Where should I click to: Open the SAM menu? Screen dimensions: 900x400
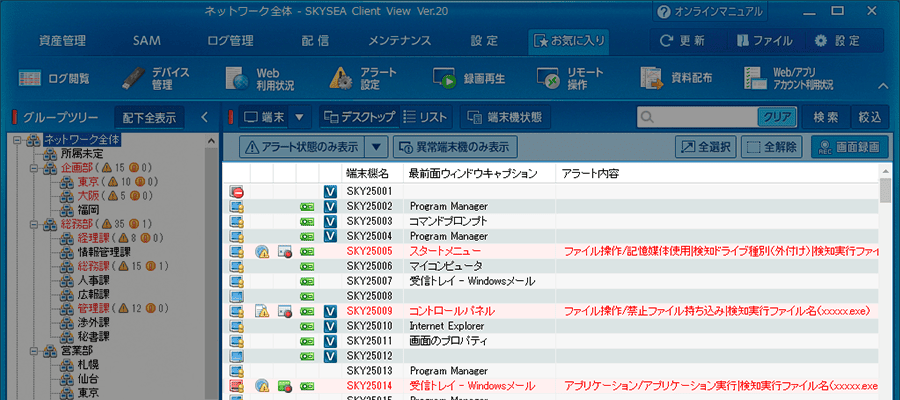[x=146, y=41]
